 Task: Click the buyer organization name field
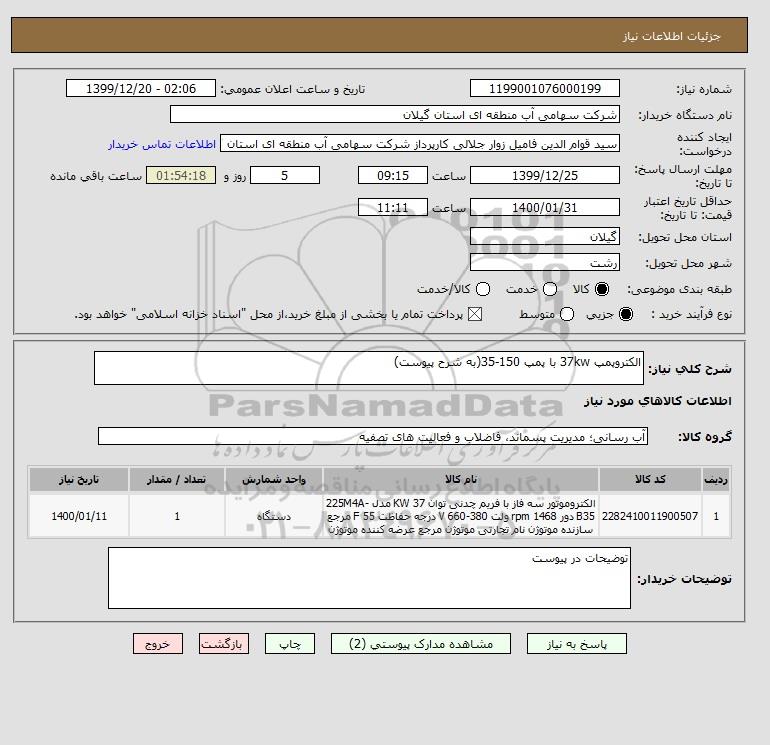pyautogui.click(x=395, y=114)
